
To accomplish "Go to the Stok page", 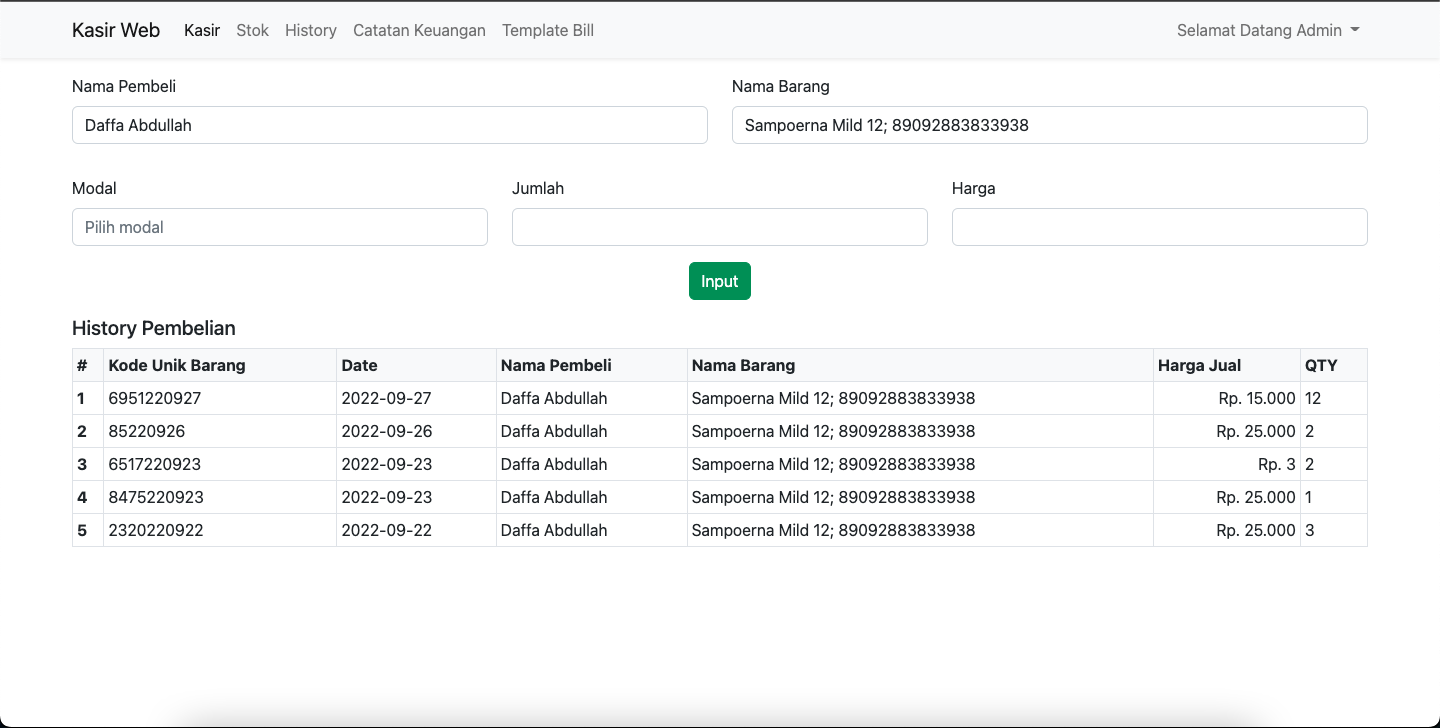I will (x=252, y=30).
